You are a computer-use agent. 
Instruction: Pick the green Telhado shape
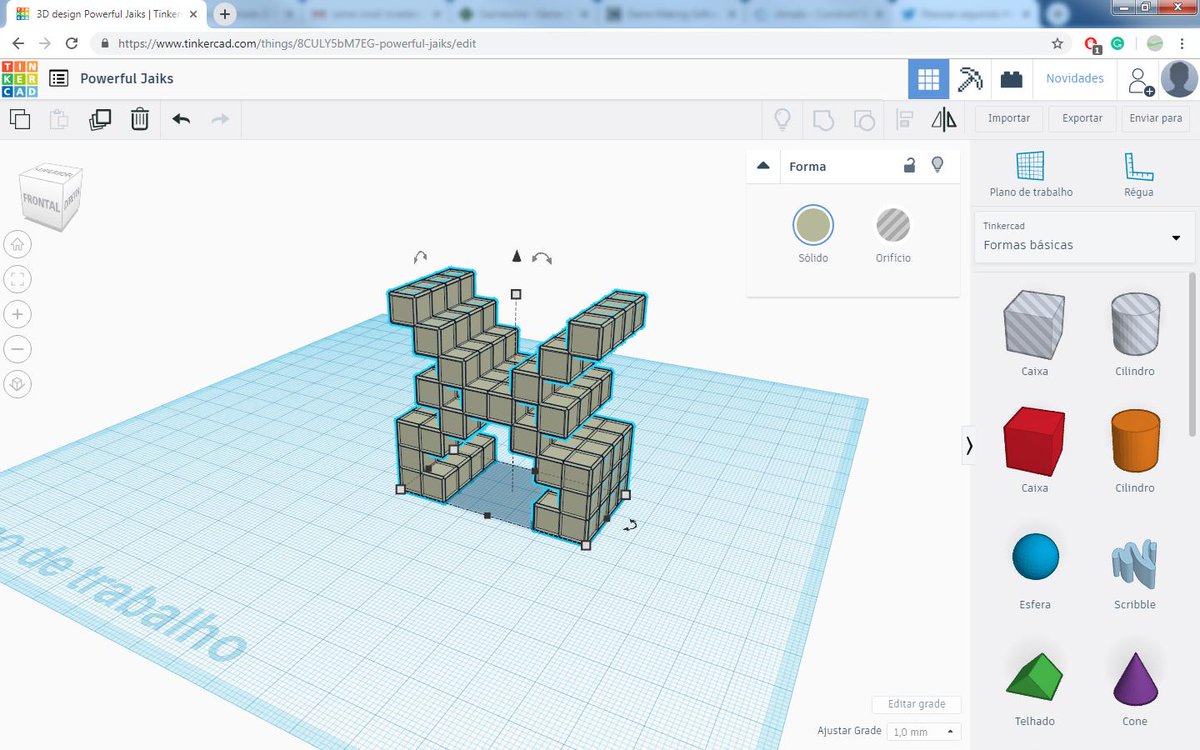1035,675
